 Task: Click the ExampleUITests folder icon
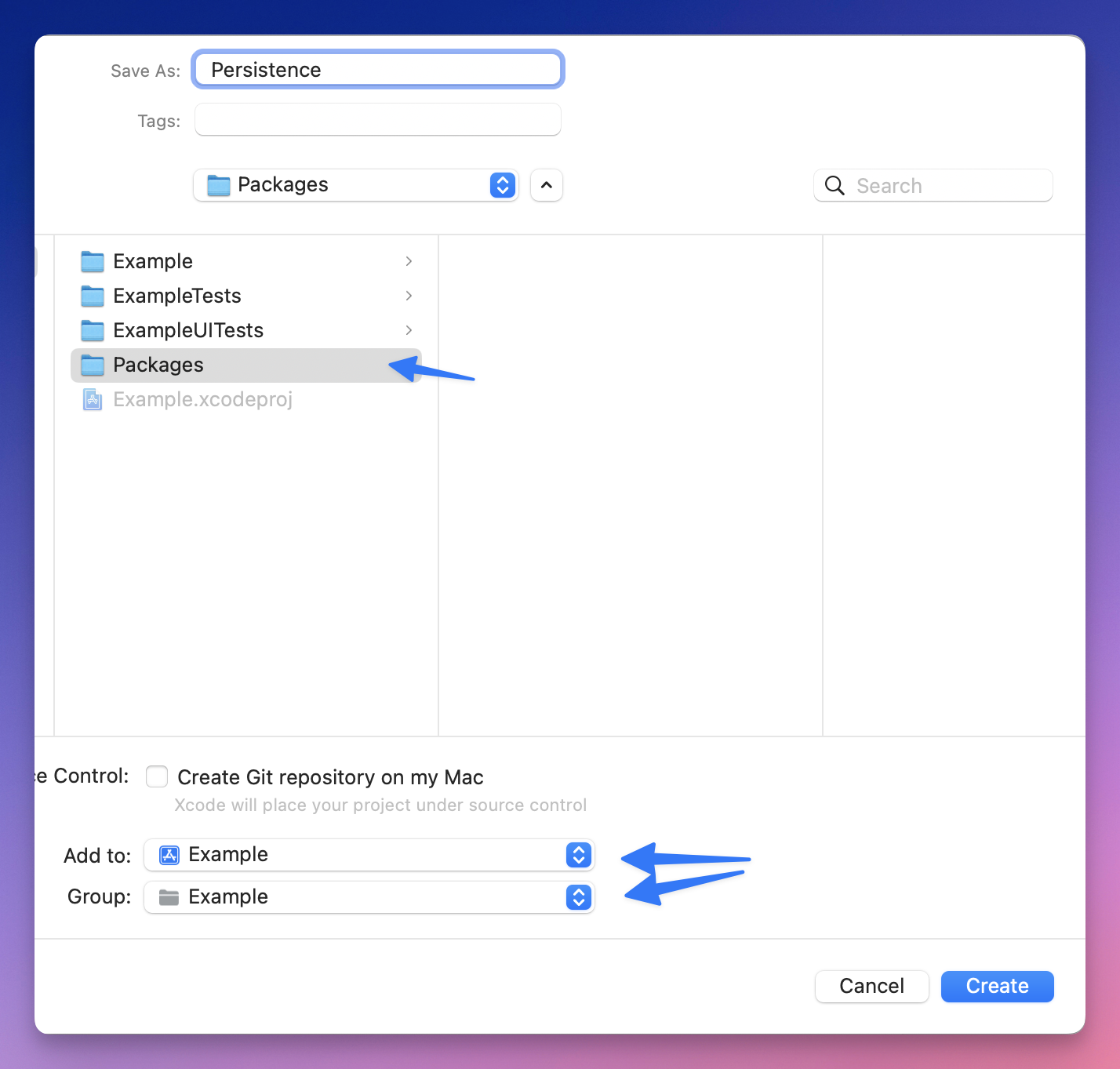tap(93, 330)
